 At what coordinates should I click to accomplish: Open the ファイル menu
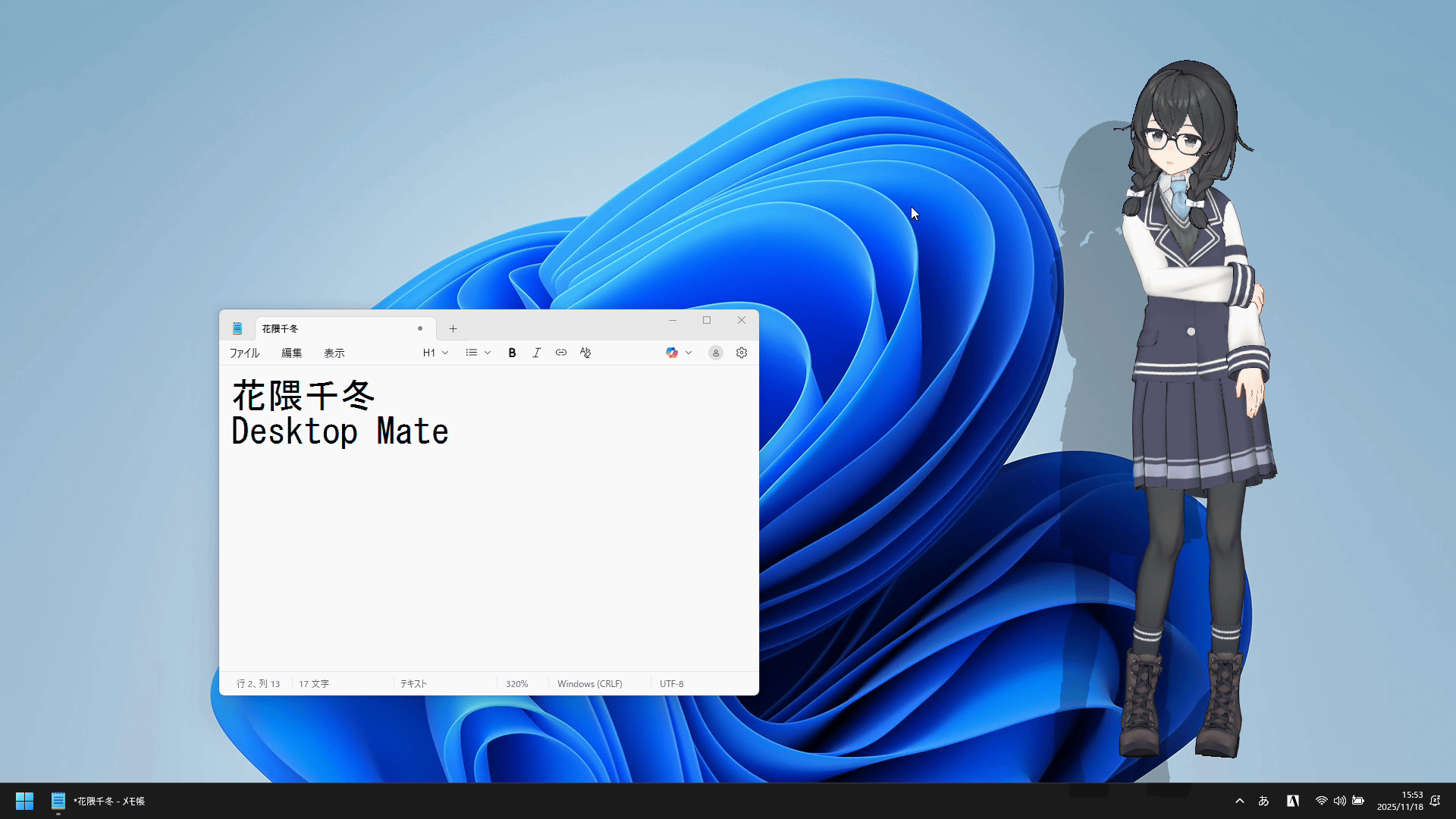click(x=244, y=353)
